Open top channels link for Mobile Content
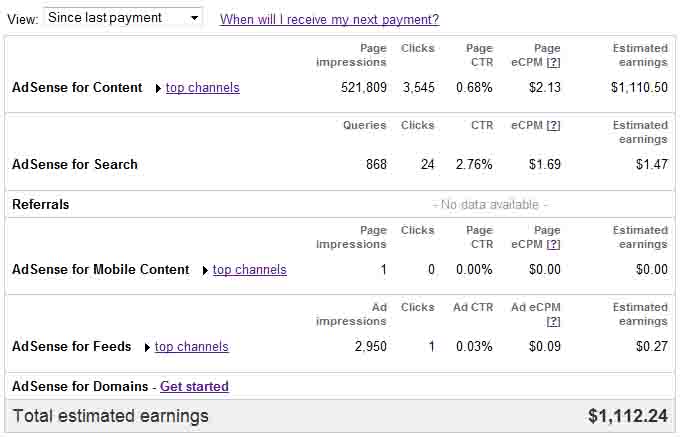Screen dimensions: 680x437 point(249,270)
